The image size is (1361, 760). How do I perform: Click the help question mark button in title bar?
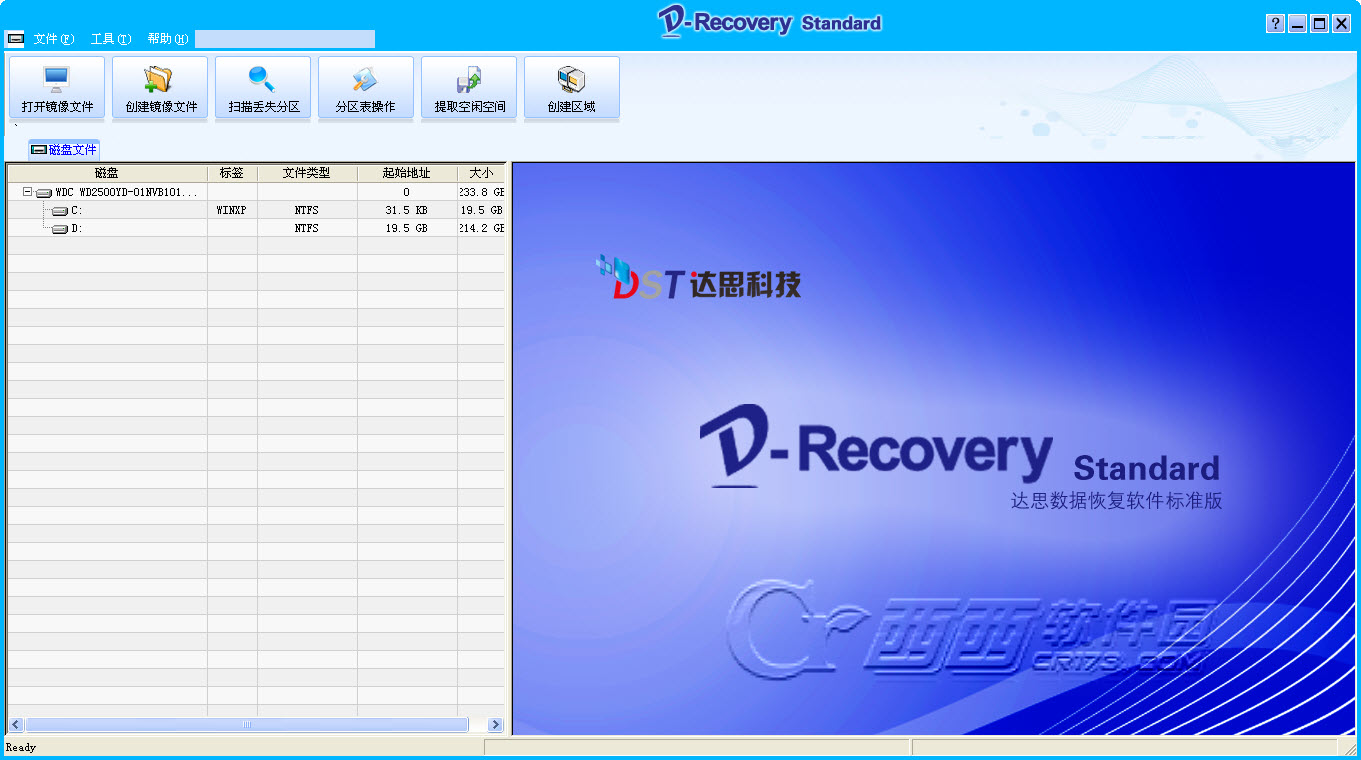(1275, 24)
